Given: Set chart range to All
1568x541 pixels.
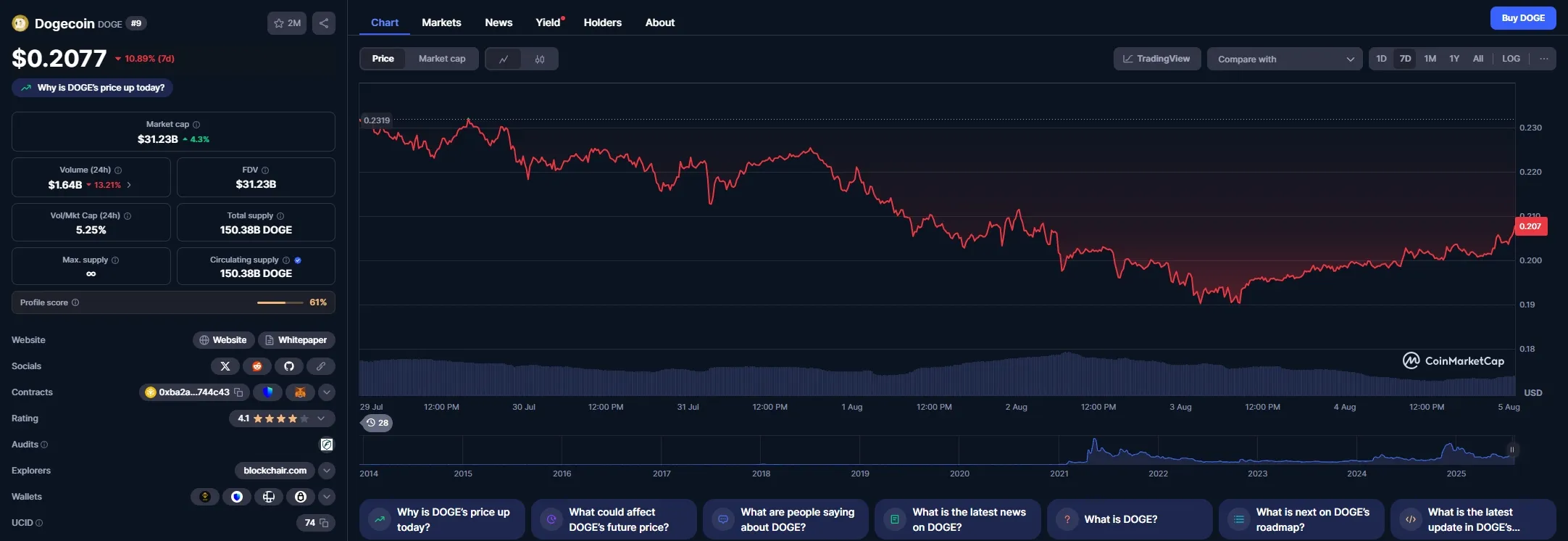Looking at the screenshot, I should [x=1478, y=59].
